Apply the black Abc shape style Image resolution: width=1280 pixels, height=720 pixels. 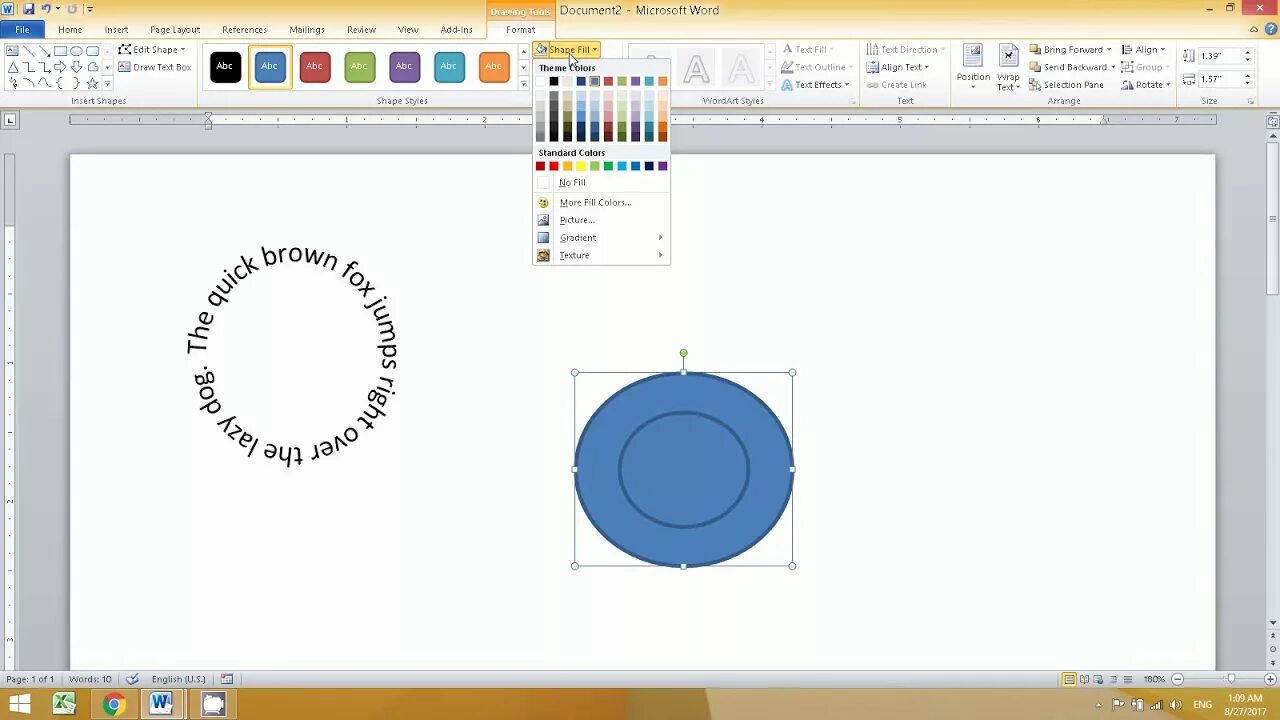(x=225, y=66)
